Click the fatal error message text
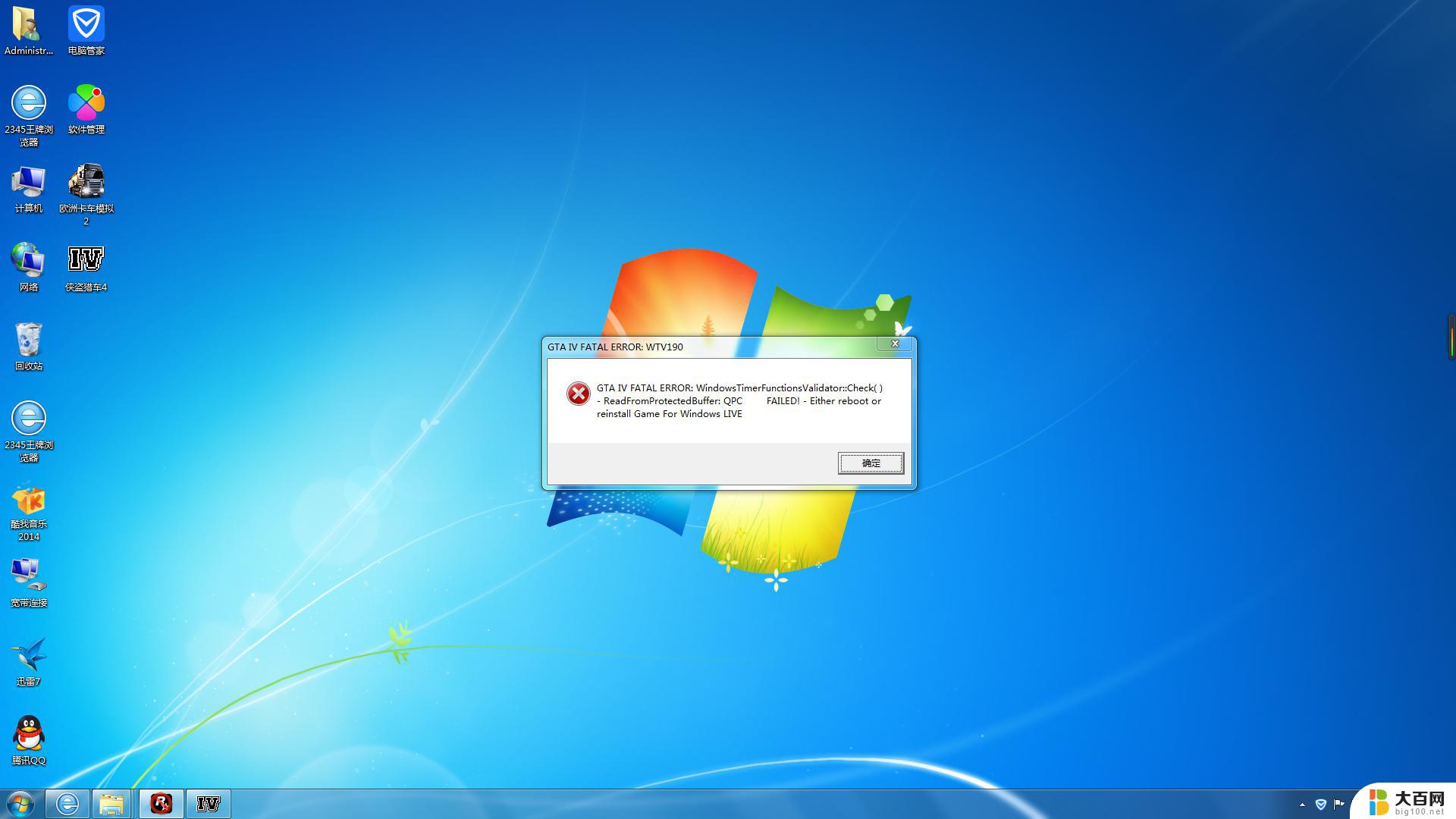This screenshot has height=819, width=1456. tap(739, 400)
